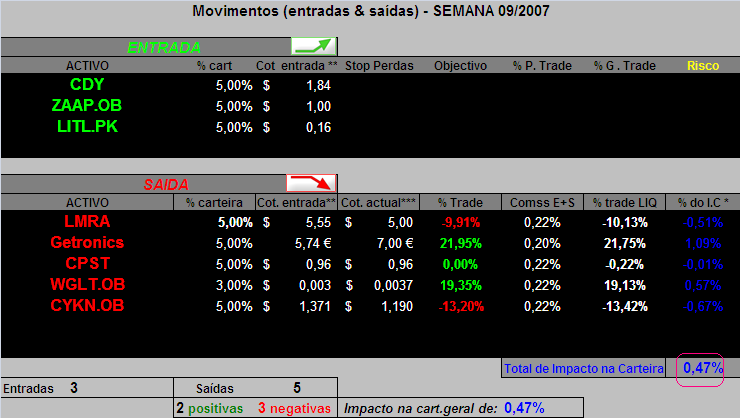
Task: Click the green upward arrow icon beside ENTRADA
Action: pos(314,46)
